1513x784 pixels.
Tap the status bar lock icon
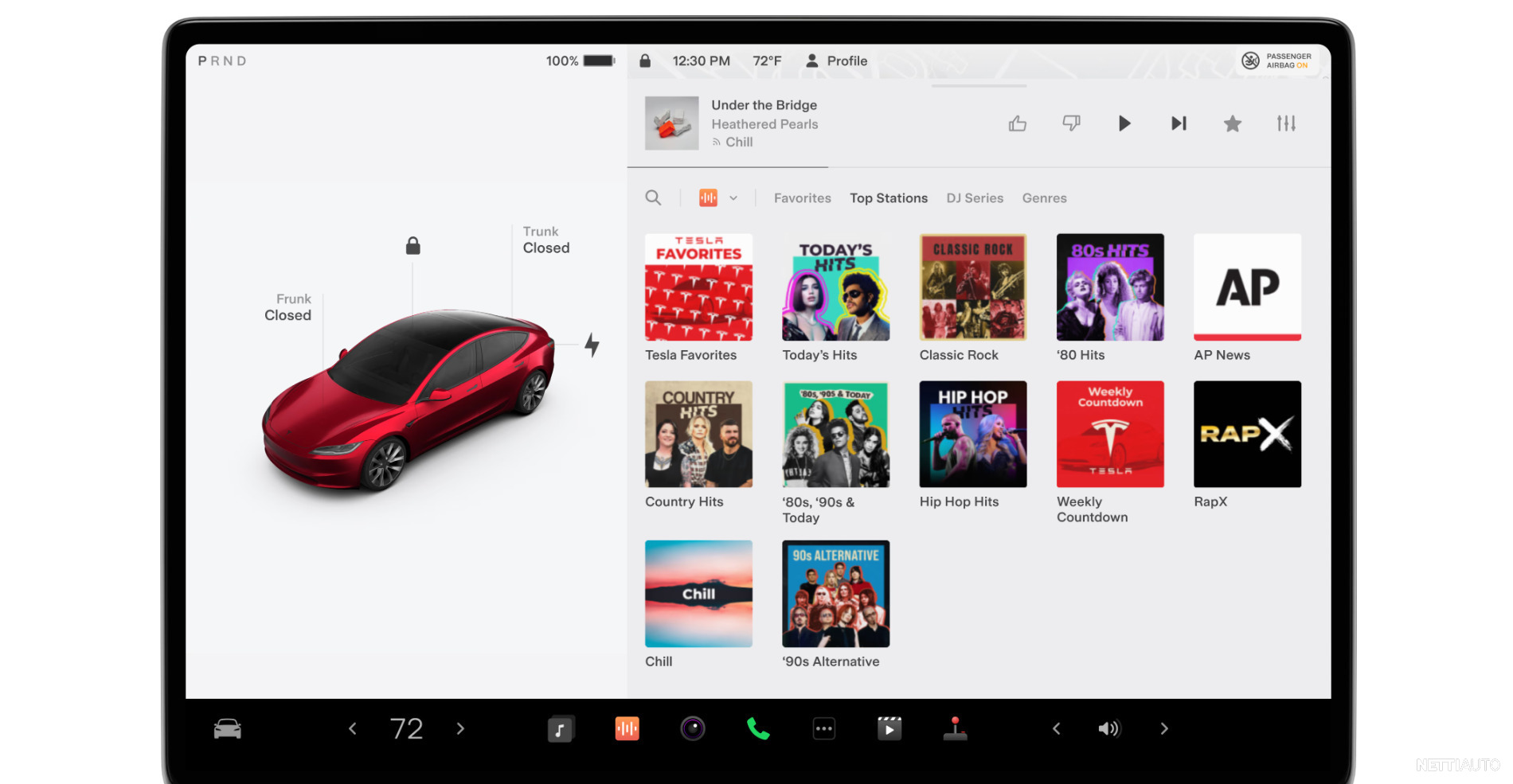pyautogui.click(x=645, y=60)
